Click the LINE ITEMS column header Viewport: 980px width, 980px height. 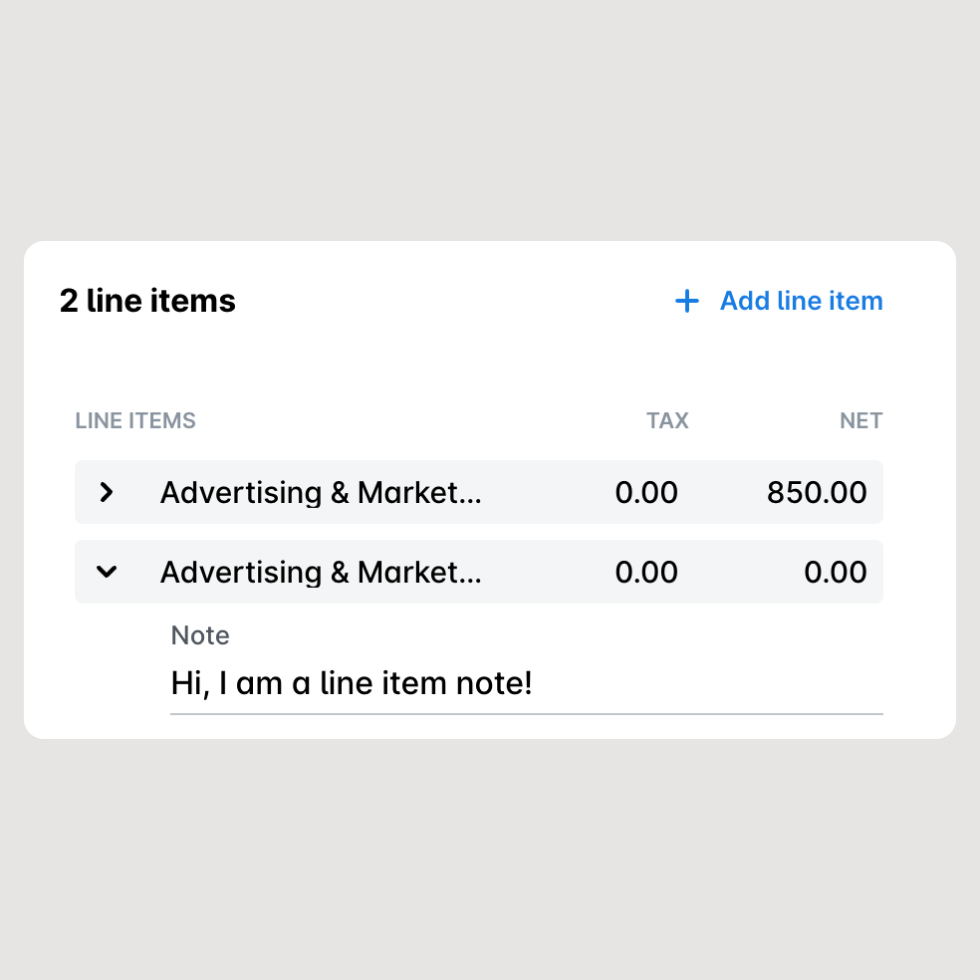pyautogui.click(x=135, y=421)
